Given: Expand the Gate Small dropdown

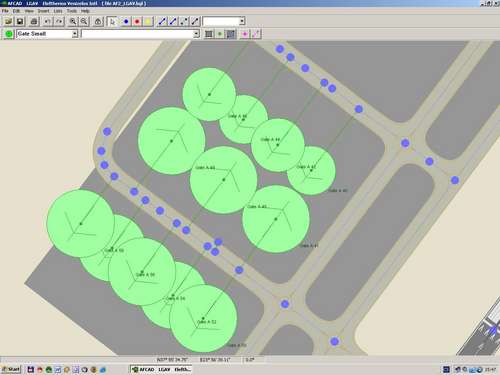Looking at the screenshot, I should (x=75, y=34).
